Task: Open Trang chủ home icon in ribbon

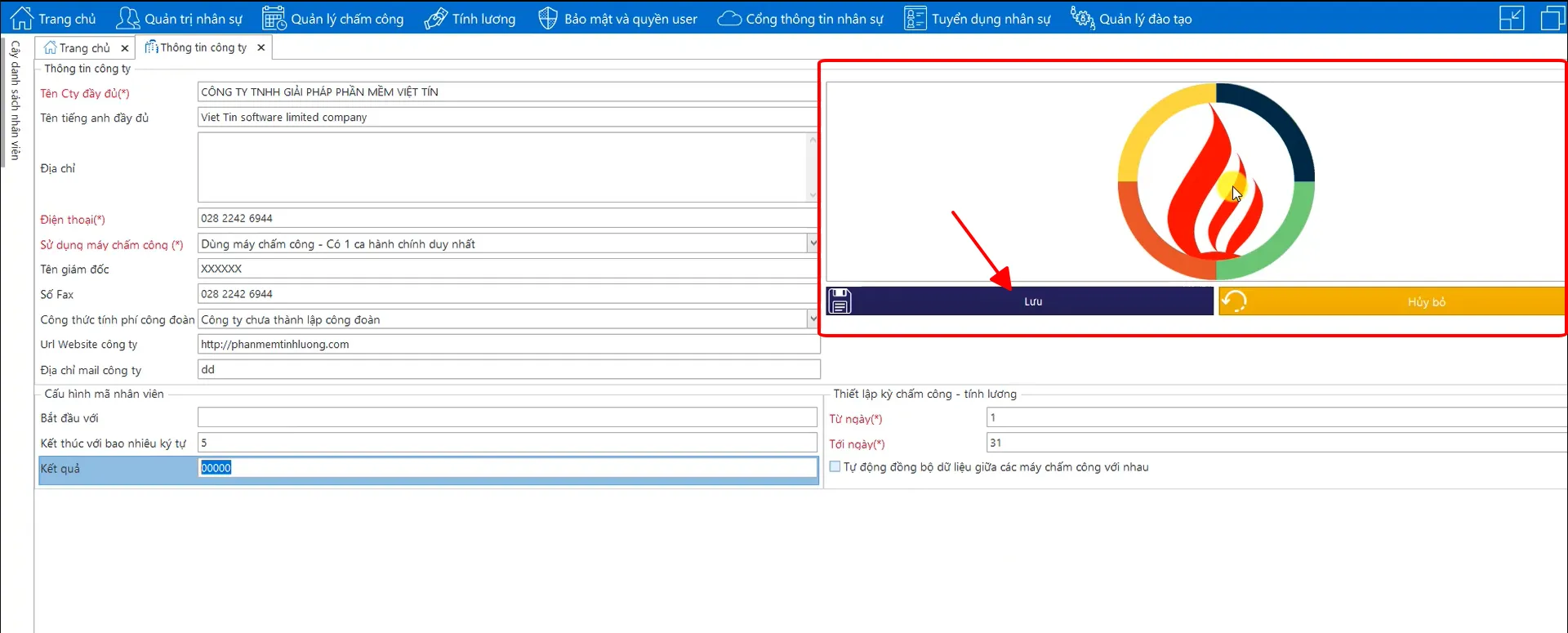Action: (x=22, y=18)
